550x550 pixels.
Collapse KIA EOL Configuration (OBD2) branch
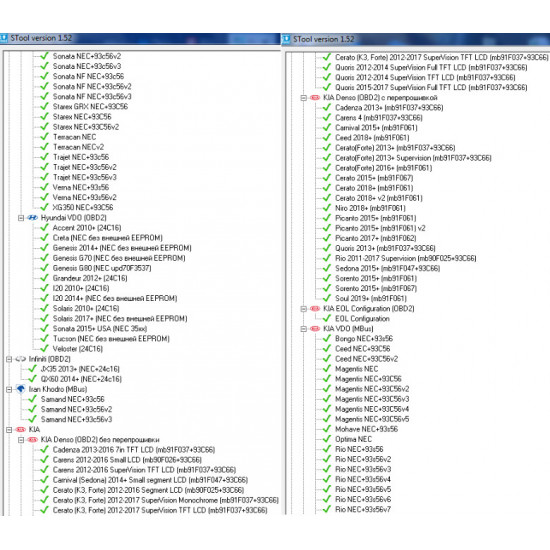(303, 309)
